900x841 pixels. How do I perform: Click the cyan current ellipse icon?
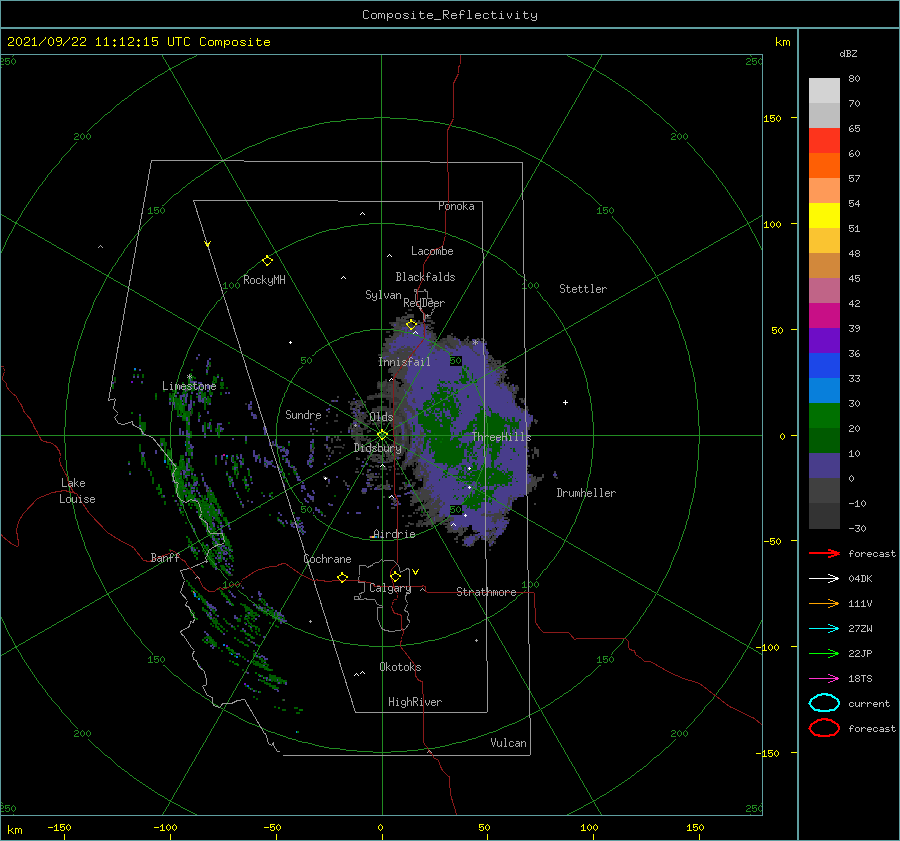[x=824, y=703]
